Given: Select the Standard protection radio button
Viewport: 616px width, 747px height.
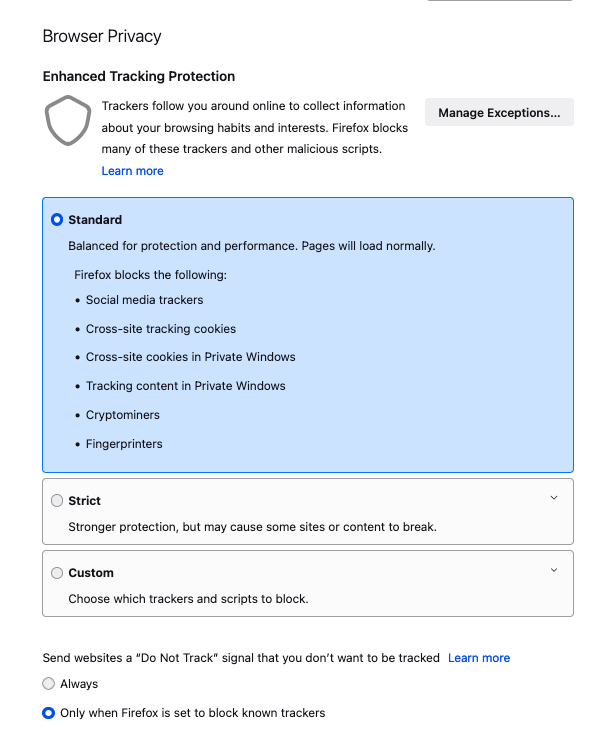Looking at the screenshot, I should 57,220.
